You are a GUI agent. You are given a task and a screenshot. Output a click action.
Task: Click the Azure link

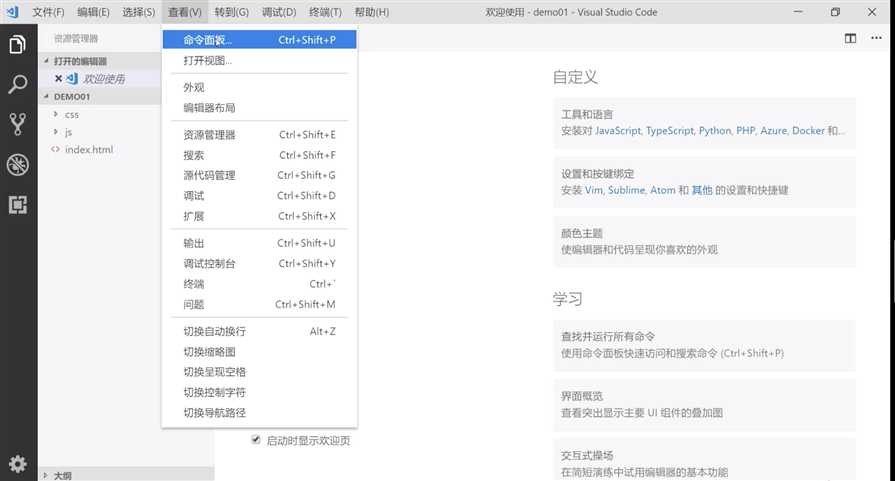pyautogui.click(x=773, y=131)
